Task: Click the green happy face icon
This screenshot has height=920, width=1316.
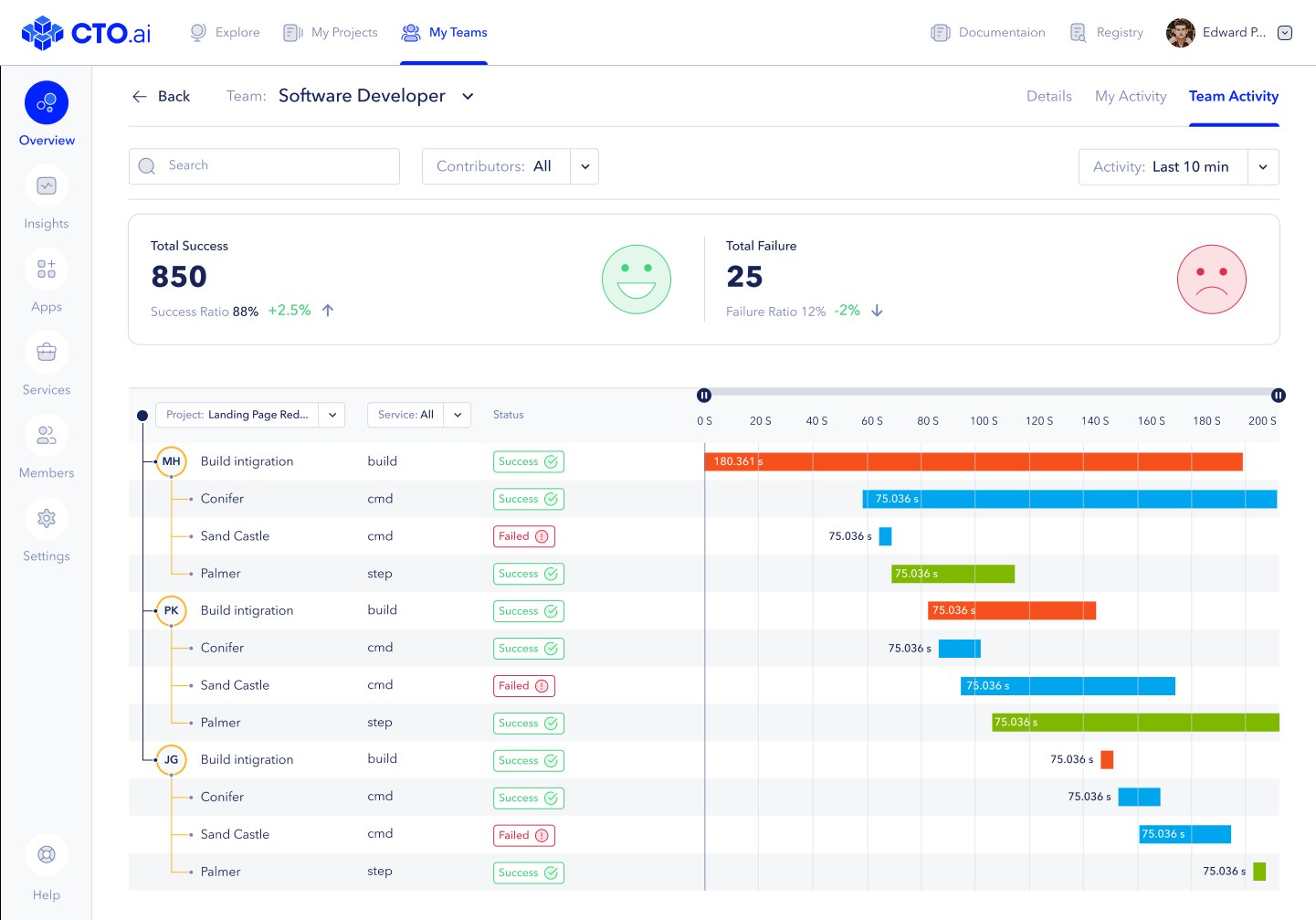Action: (x=637, y=280)
